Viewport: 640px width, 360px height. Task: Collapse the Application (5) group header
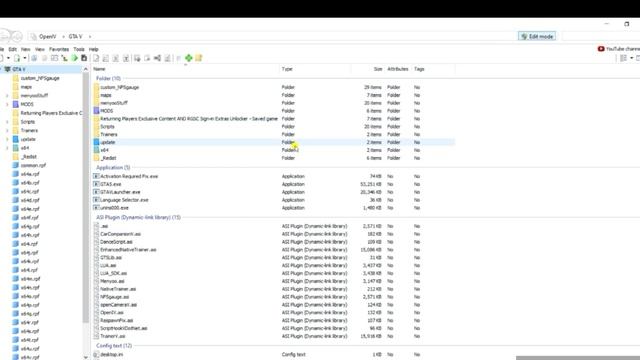[x=113, y=168]
